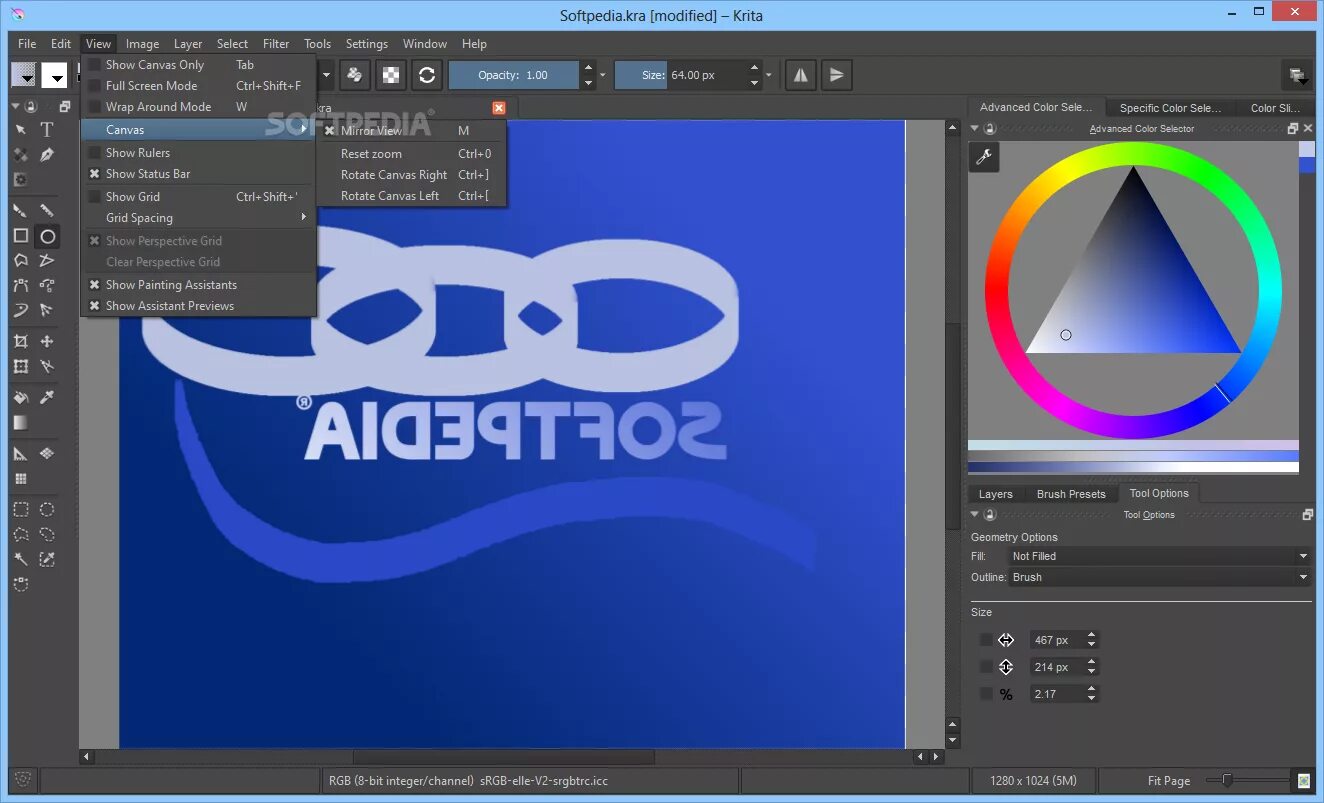This screenshot has height=803, width=1324.
Task: Select the Freehand Brush tool
Action: tap(20, 210)
